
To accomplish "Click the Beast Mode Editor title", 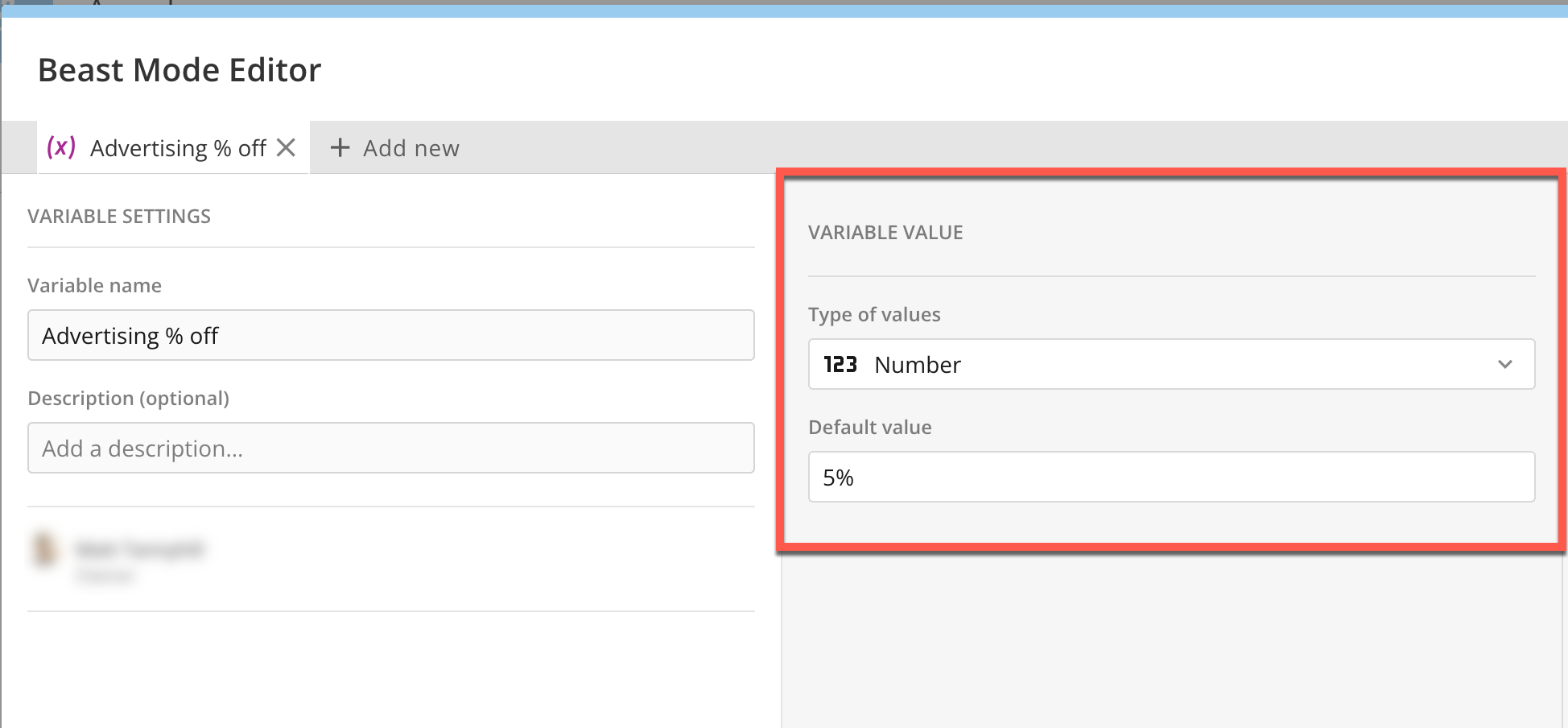I will pos(179,69).
